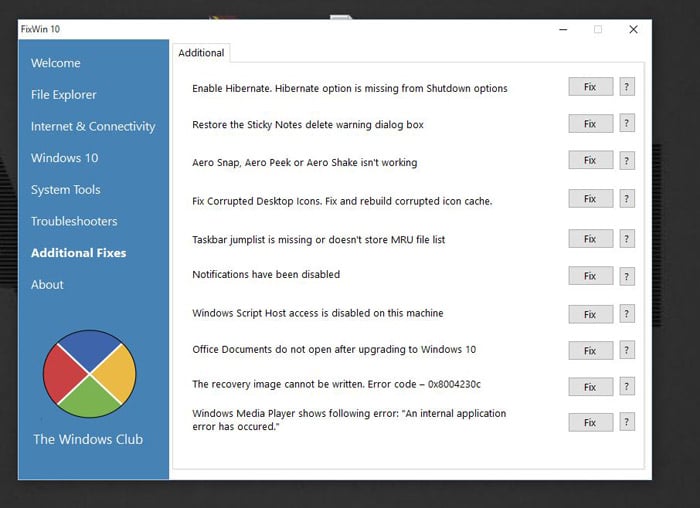Fix Sticky Notes delete warning dialog
The width and height of the screenshot is (700, 508).
coord(591,124)
